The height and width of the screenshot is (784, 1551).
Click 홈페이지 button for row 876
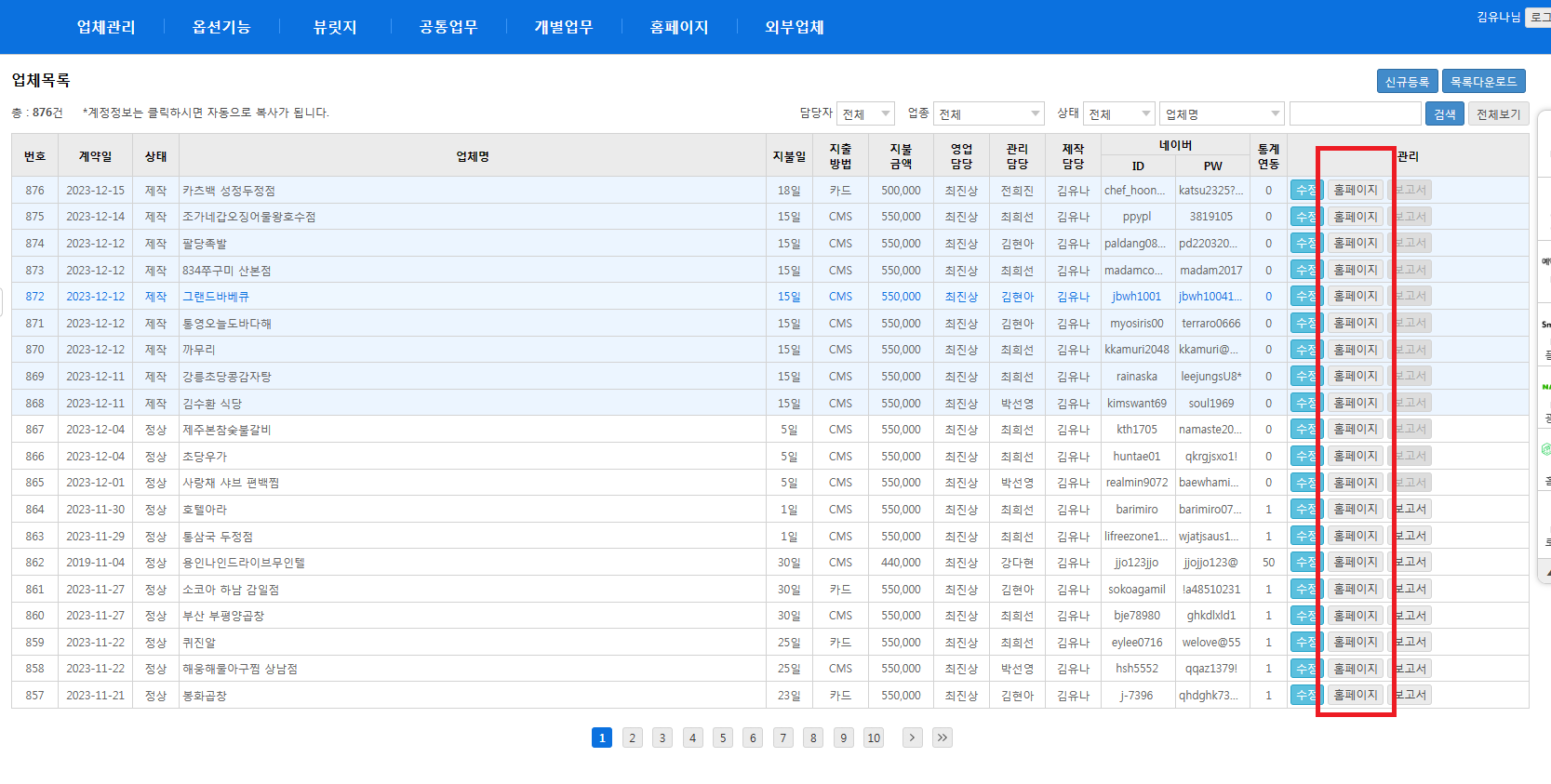click(x=1355, y=190)
